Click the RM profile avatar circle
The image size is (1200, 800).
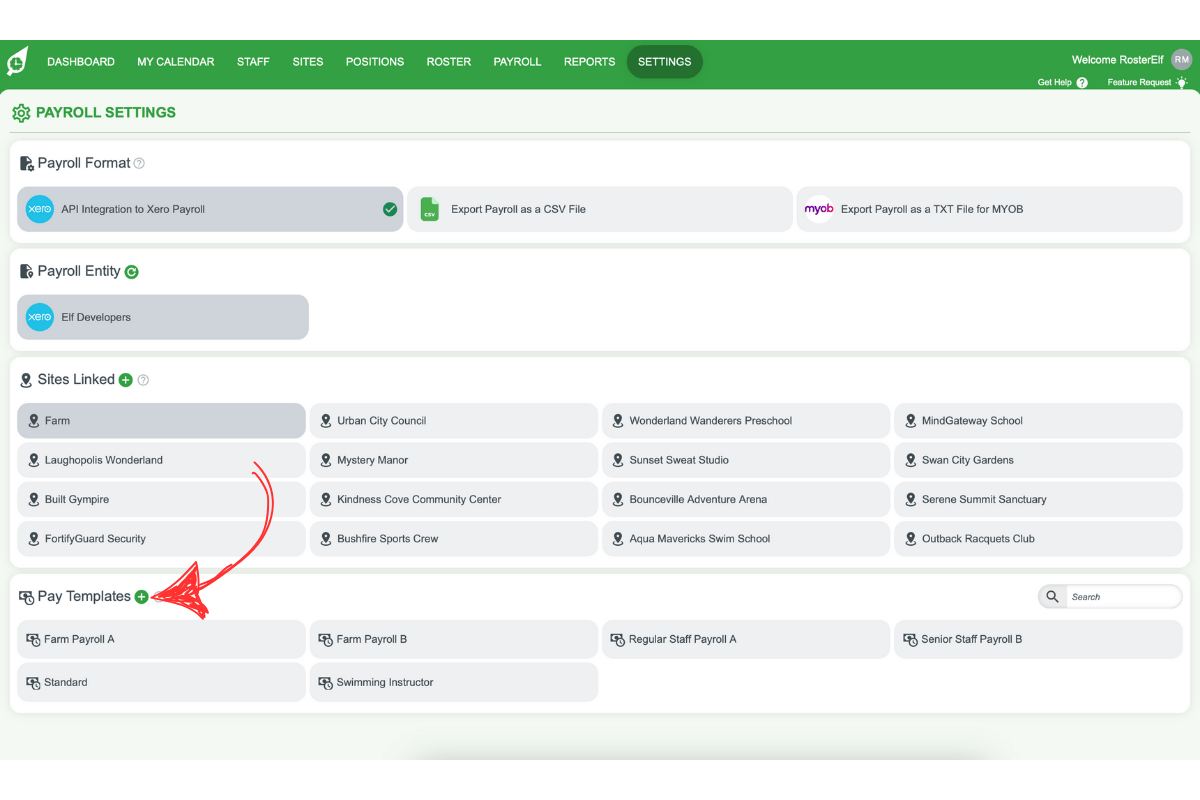1182,59
